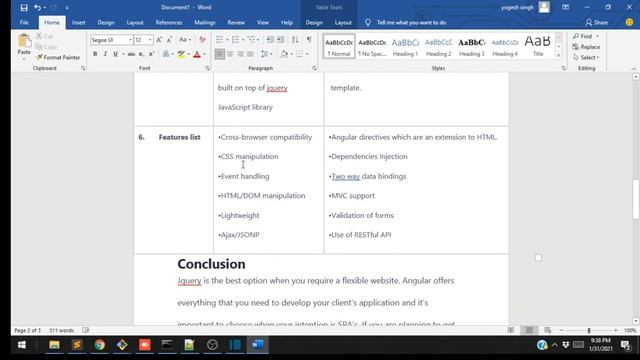Apply the Normal style
Screen dimensions: 640x360
[339, 47]
